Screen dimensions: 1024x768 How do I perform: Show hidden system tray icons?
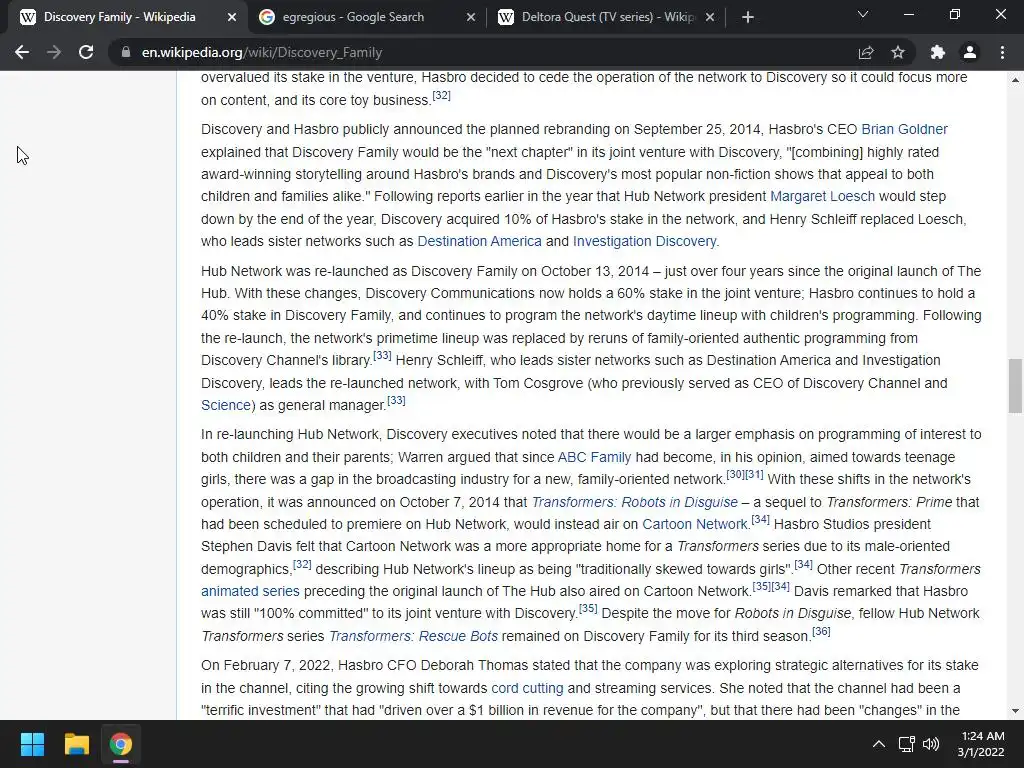(x=879, y=744)
